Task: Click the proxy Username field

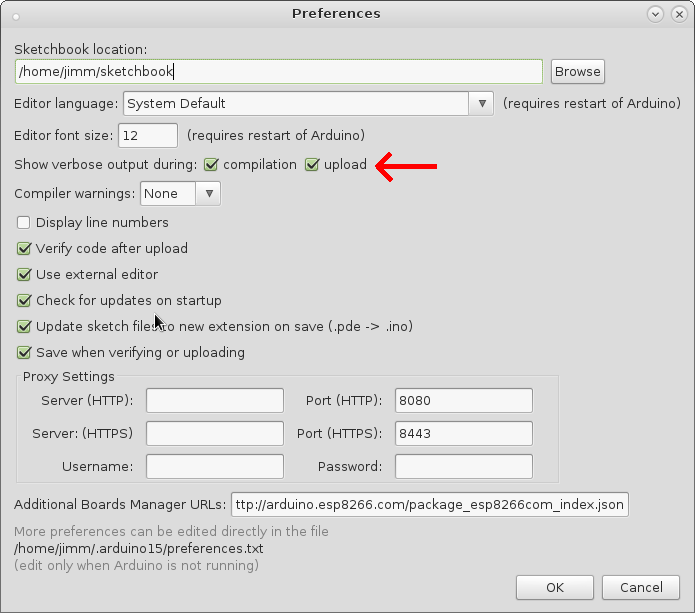Action: point(215,466)
